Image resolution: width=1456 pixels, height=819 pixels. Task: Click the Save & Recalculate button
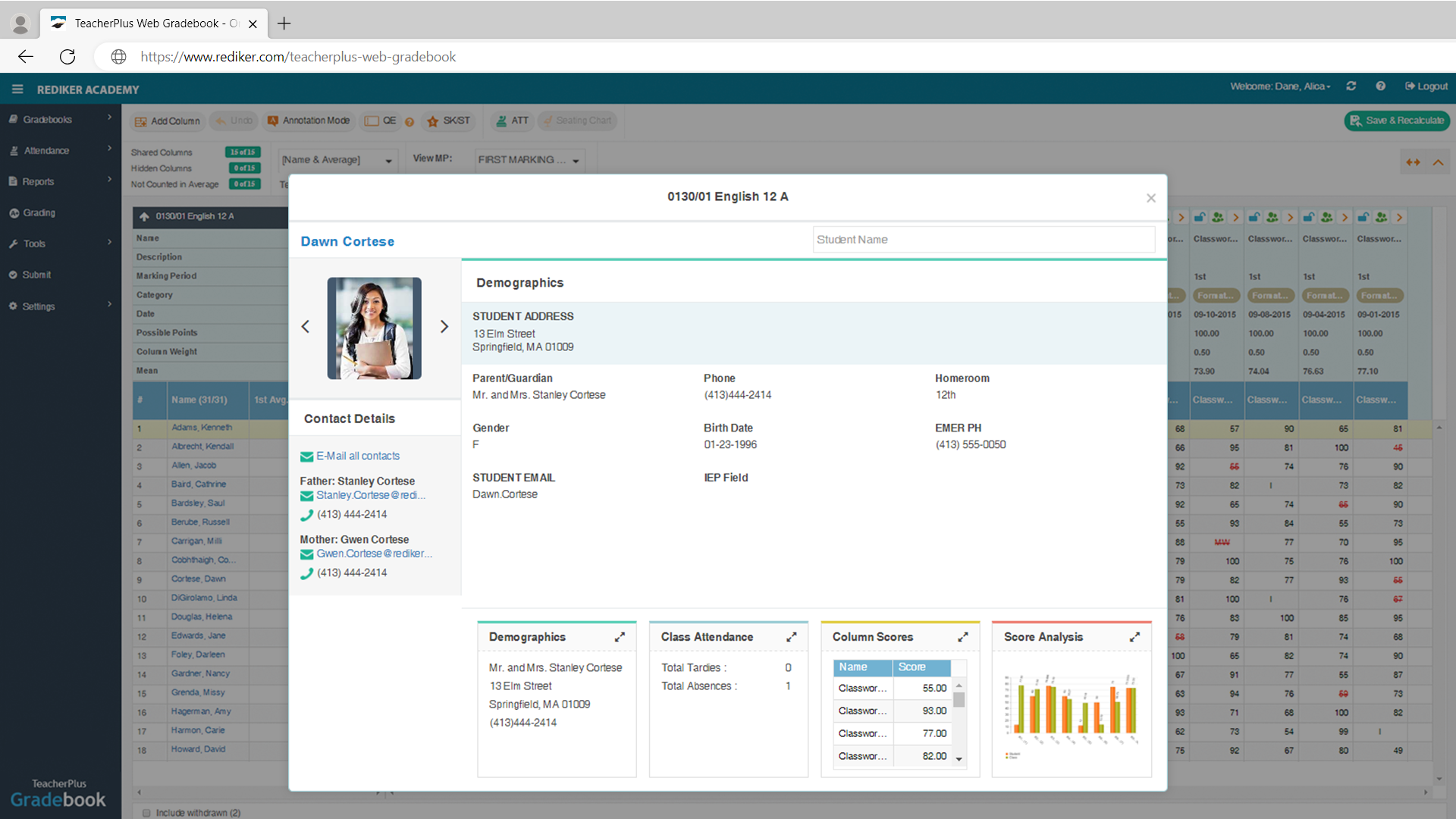[x=1397, y=121]
